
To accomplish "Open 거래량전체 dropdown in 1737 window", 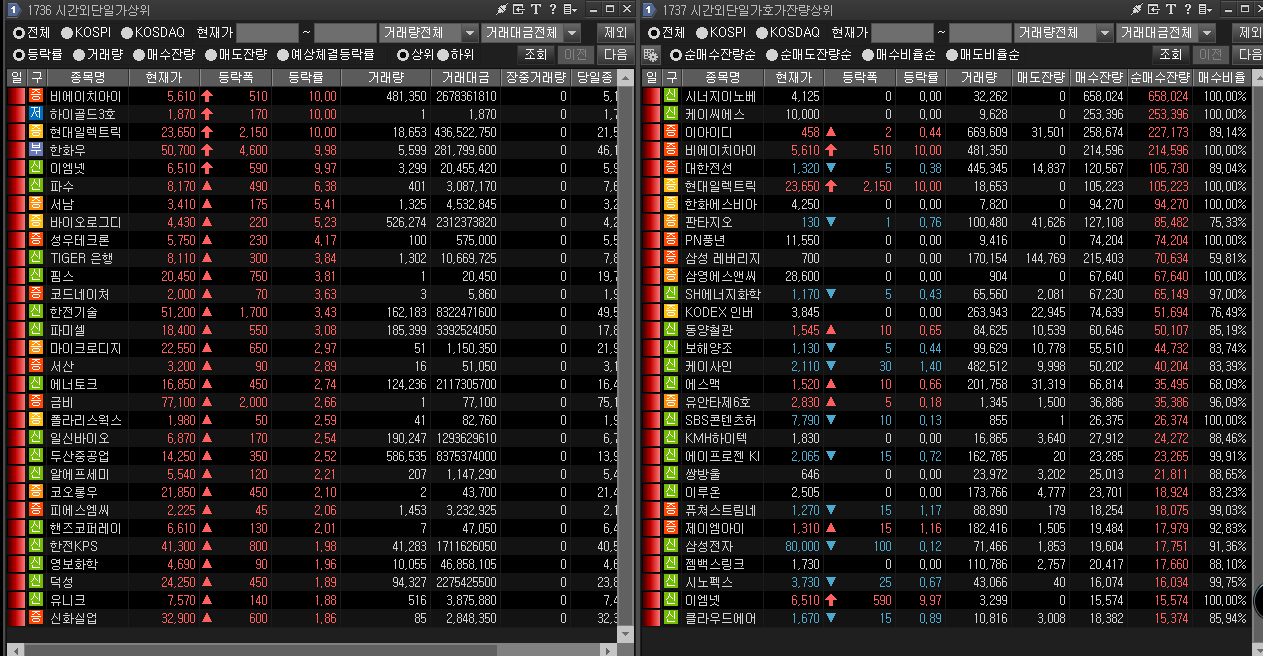I will (1063, 33).
